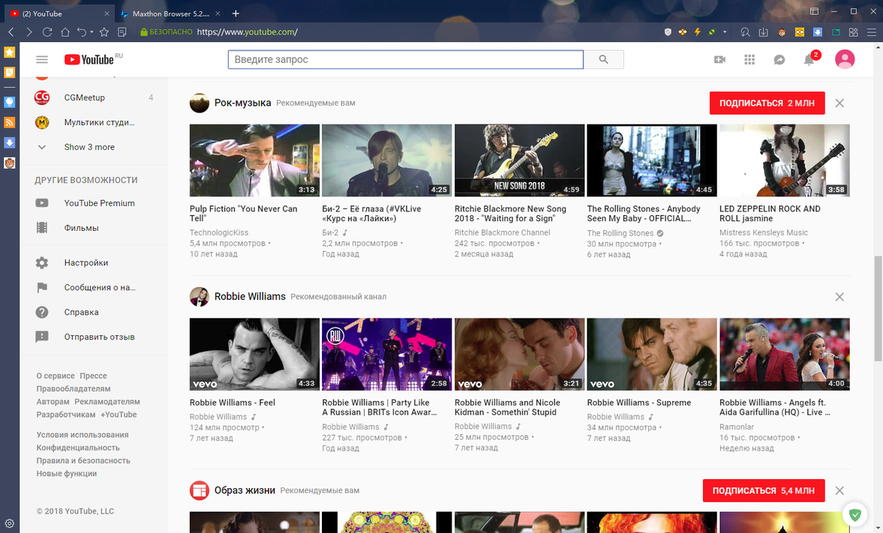
Task: Open sidebar settings gear at bottom
Action: [x=10, y=523]
